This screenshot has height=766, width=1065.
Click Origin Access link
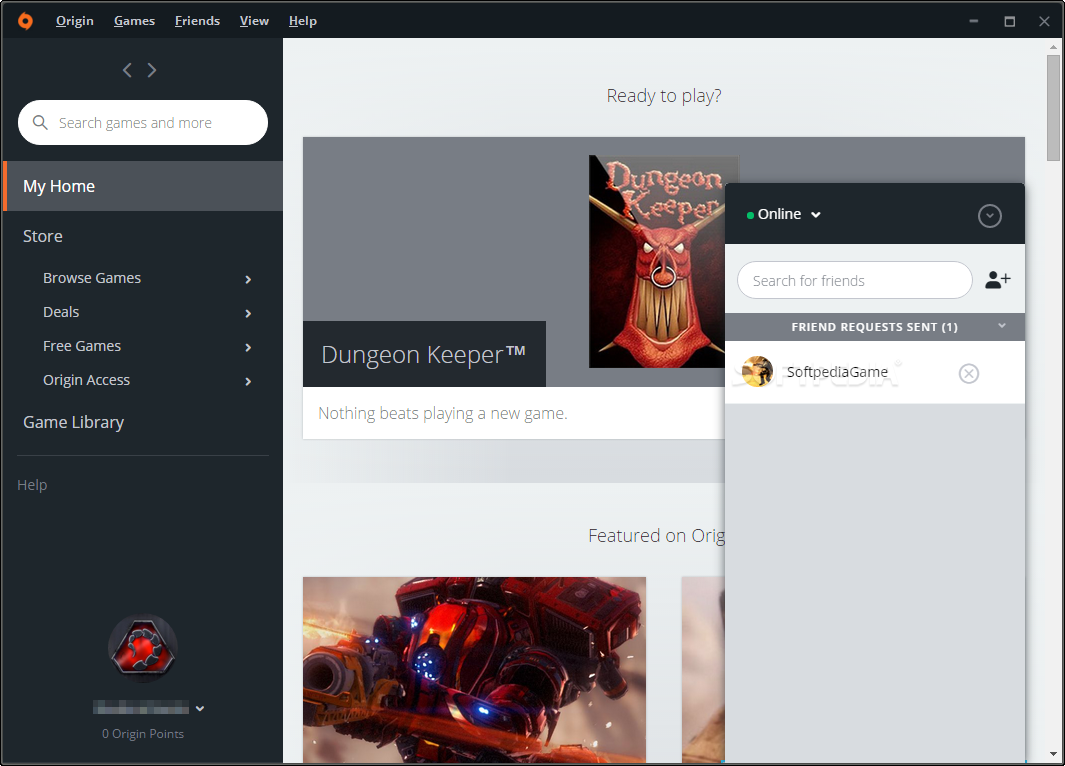point(86,380)
